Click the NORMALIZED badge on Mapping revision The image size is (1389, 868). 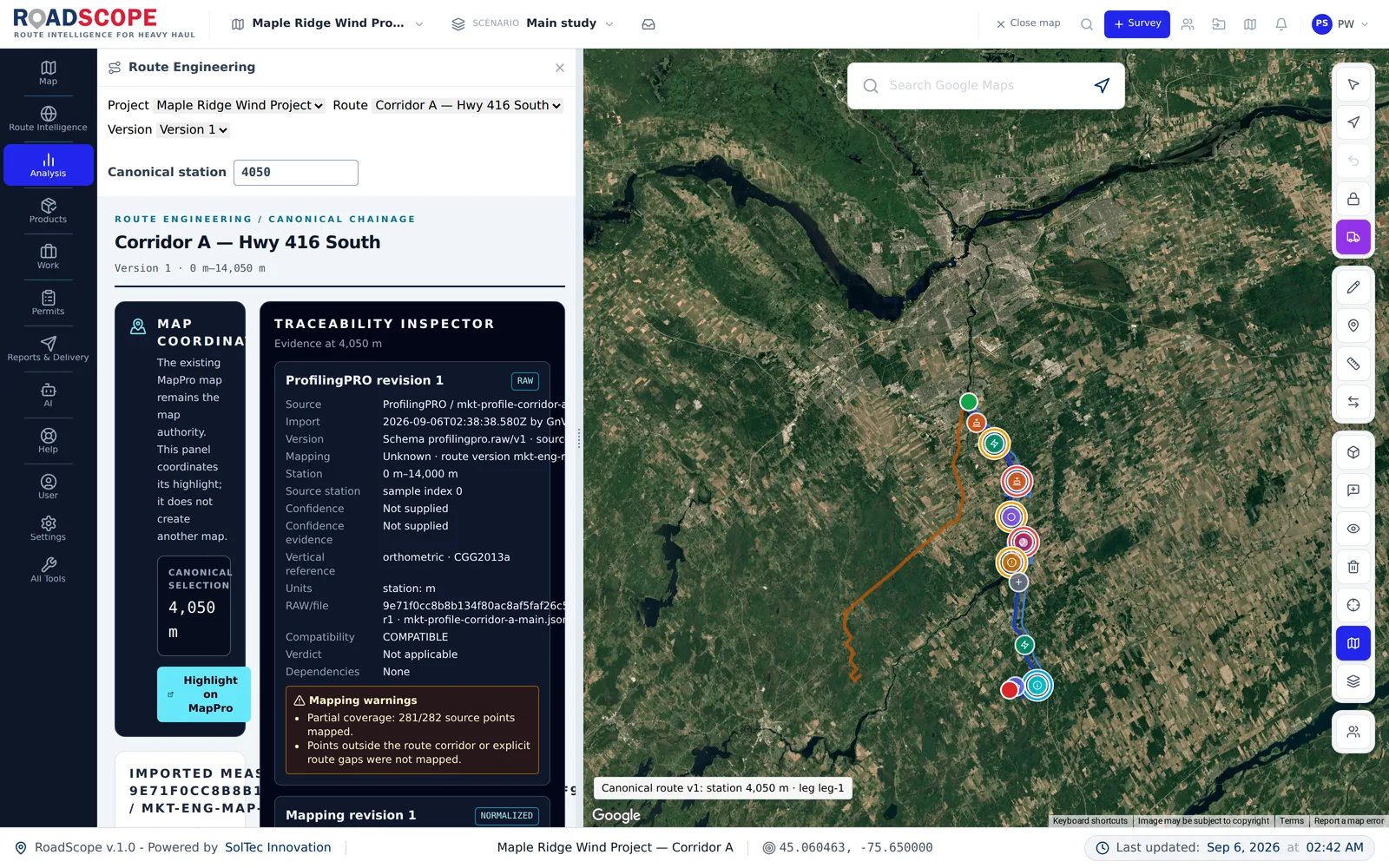507,816
